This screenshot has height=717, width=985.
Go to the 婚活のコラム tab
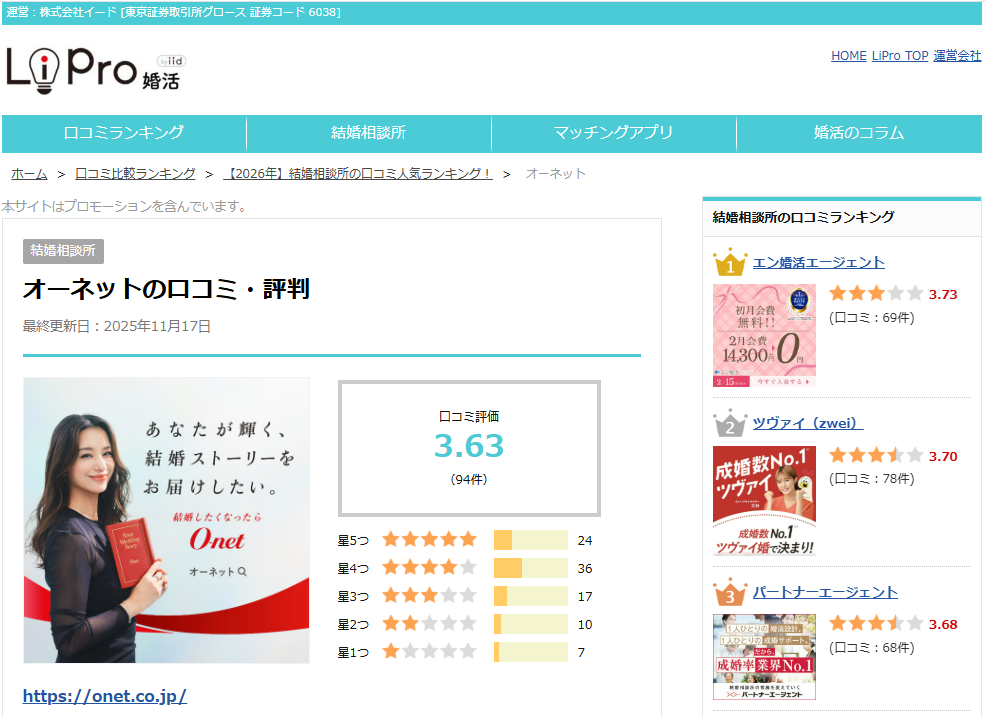pyautogui.click(x=858, y=133)
